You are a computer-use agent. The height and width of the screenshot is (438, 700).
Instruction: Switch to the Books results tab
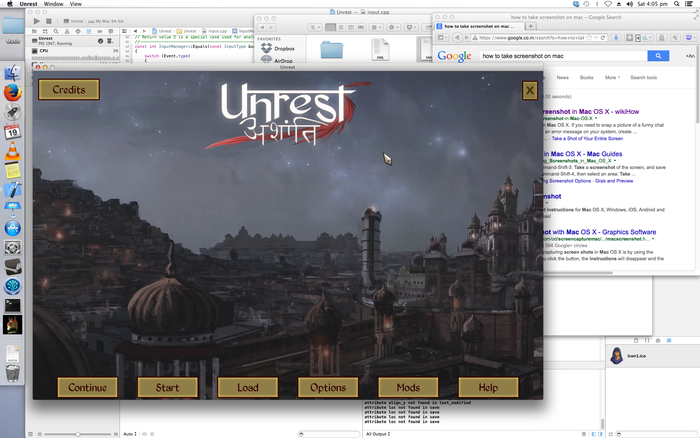pyautogui.click(x=587, y=78)
